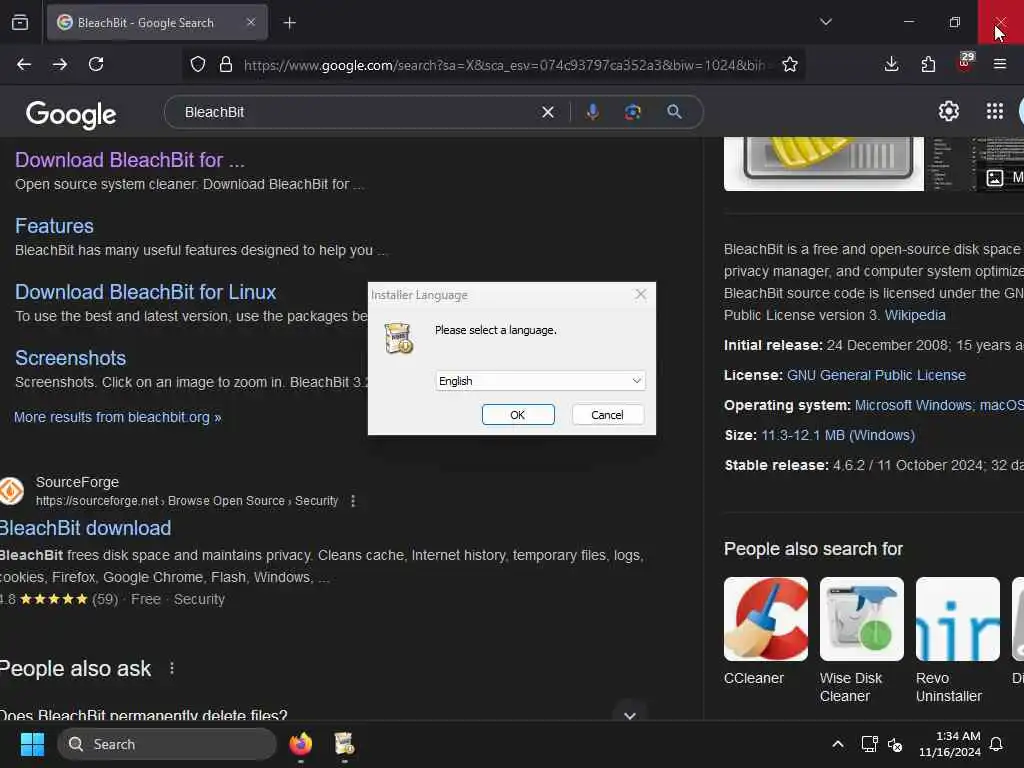Submit search with magnifier icon
This screenshot has width=1024, height=768.
675,112
